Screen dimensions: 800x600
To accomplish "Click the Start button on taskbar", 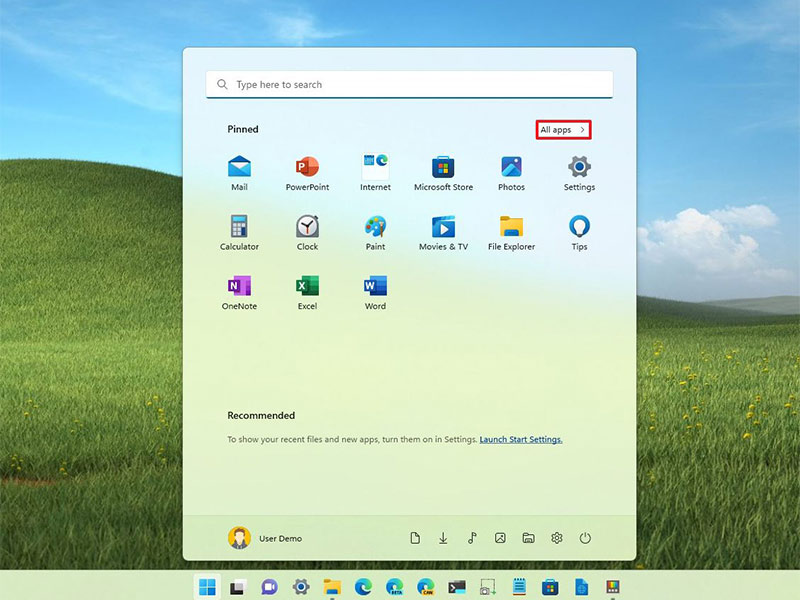I will point(207,587).
